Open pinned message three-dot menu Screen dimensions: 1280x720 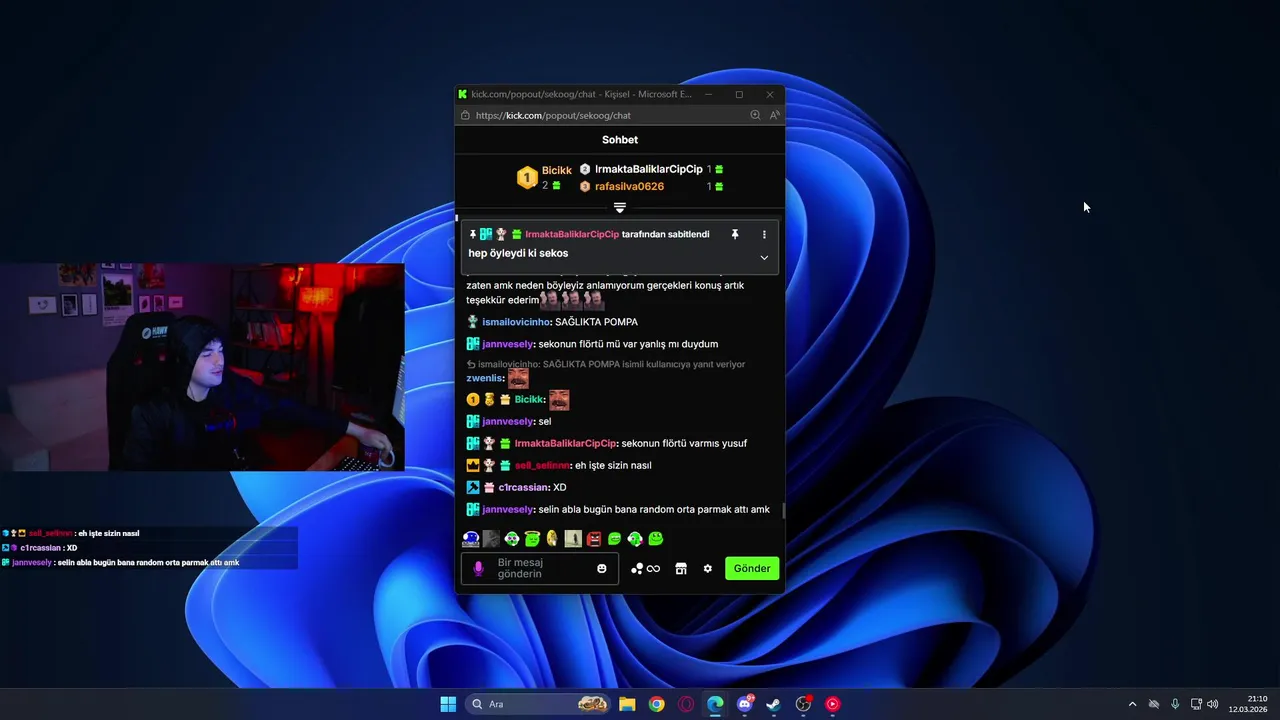(x=764, y=234)
